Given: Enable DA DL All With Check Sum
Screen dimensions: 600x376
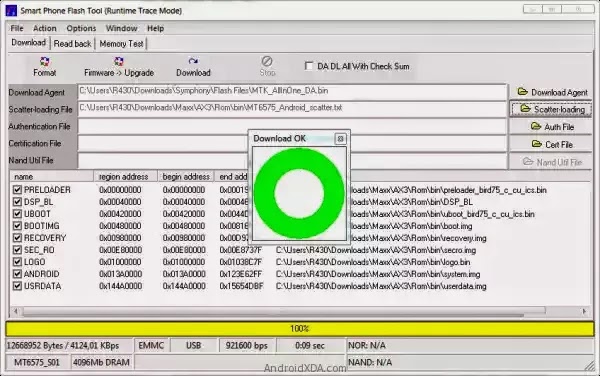Looking at the screenshot, I should click(309, 66).
